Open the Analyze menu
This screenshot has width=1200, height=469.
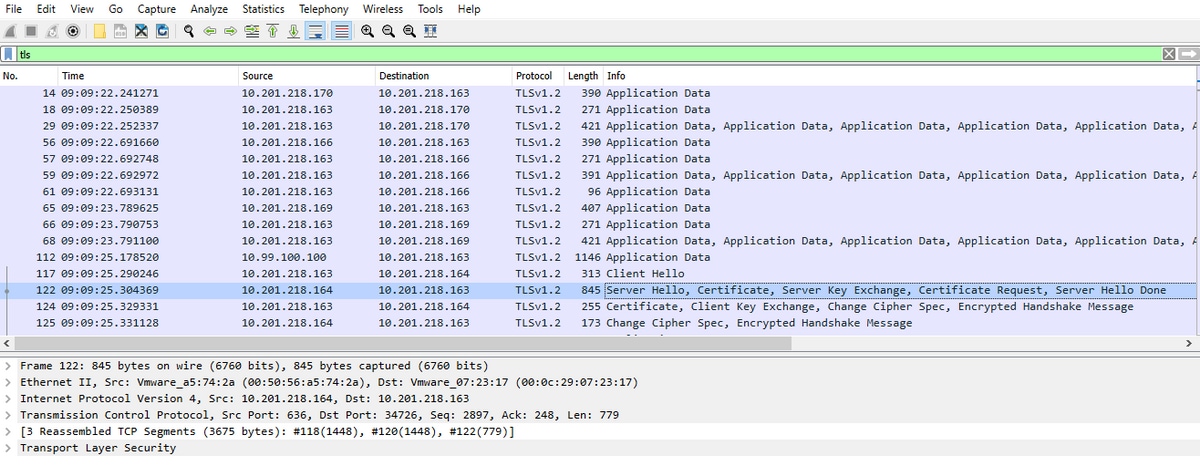click(209, 9)
